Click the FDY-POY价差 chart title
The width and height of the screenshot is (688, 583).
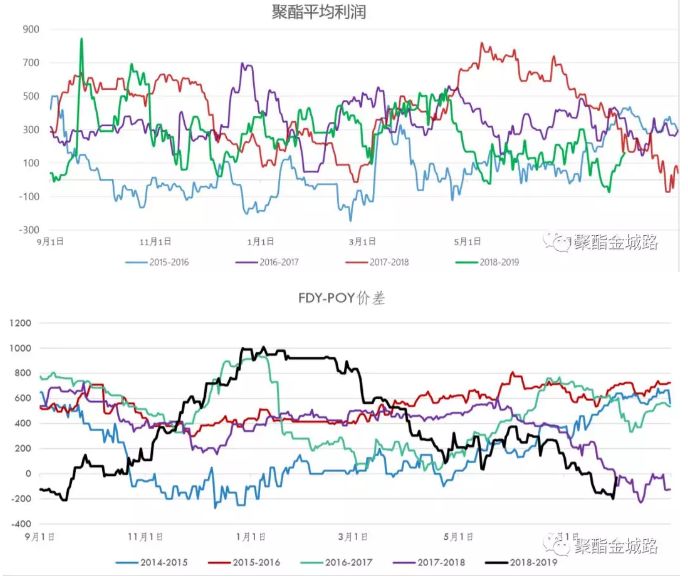coord(343,299)
